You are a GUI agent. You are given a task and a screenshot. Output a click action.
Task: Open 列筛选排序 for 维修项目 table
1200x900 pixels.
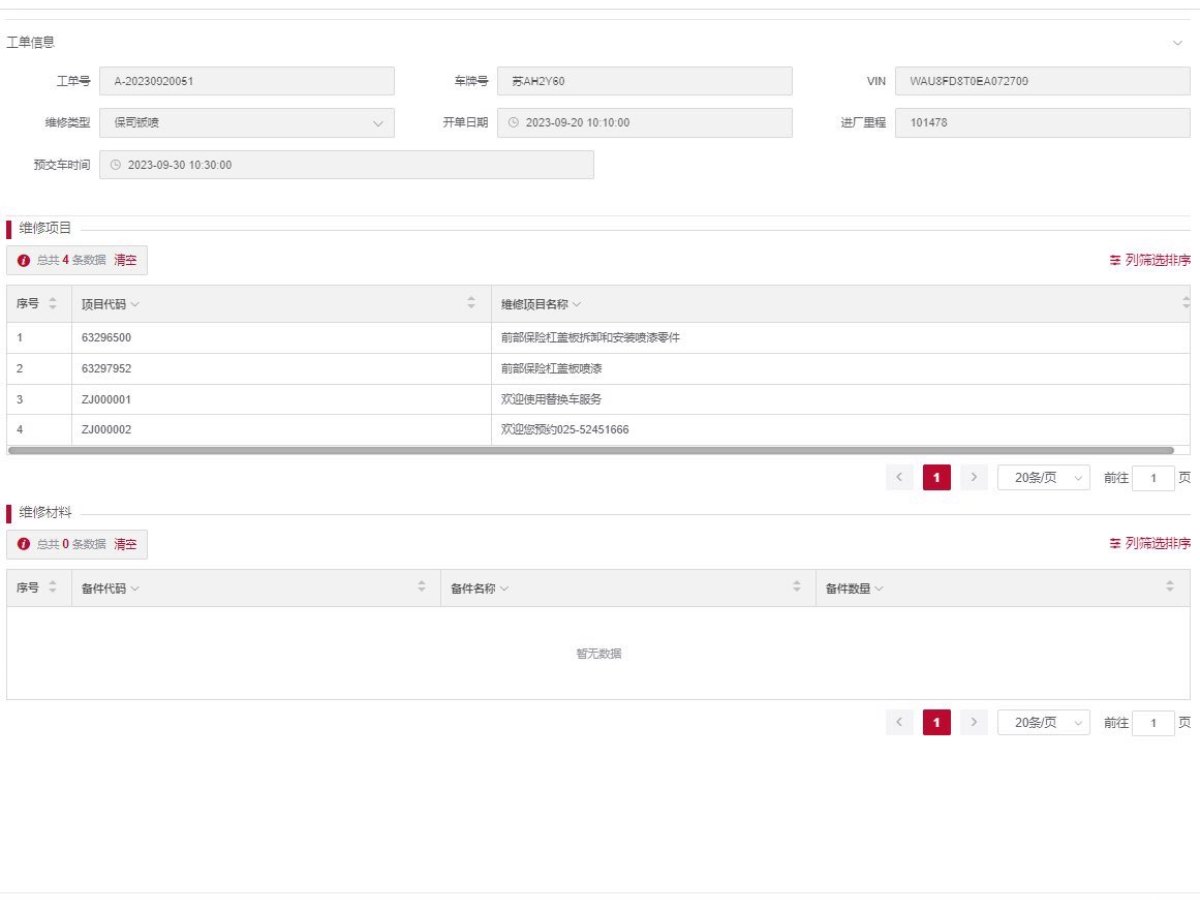pyautogui.click(x=1149, y=260)
